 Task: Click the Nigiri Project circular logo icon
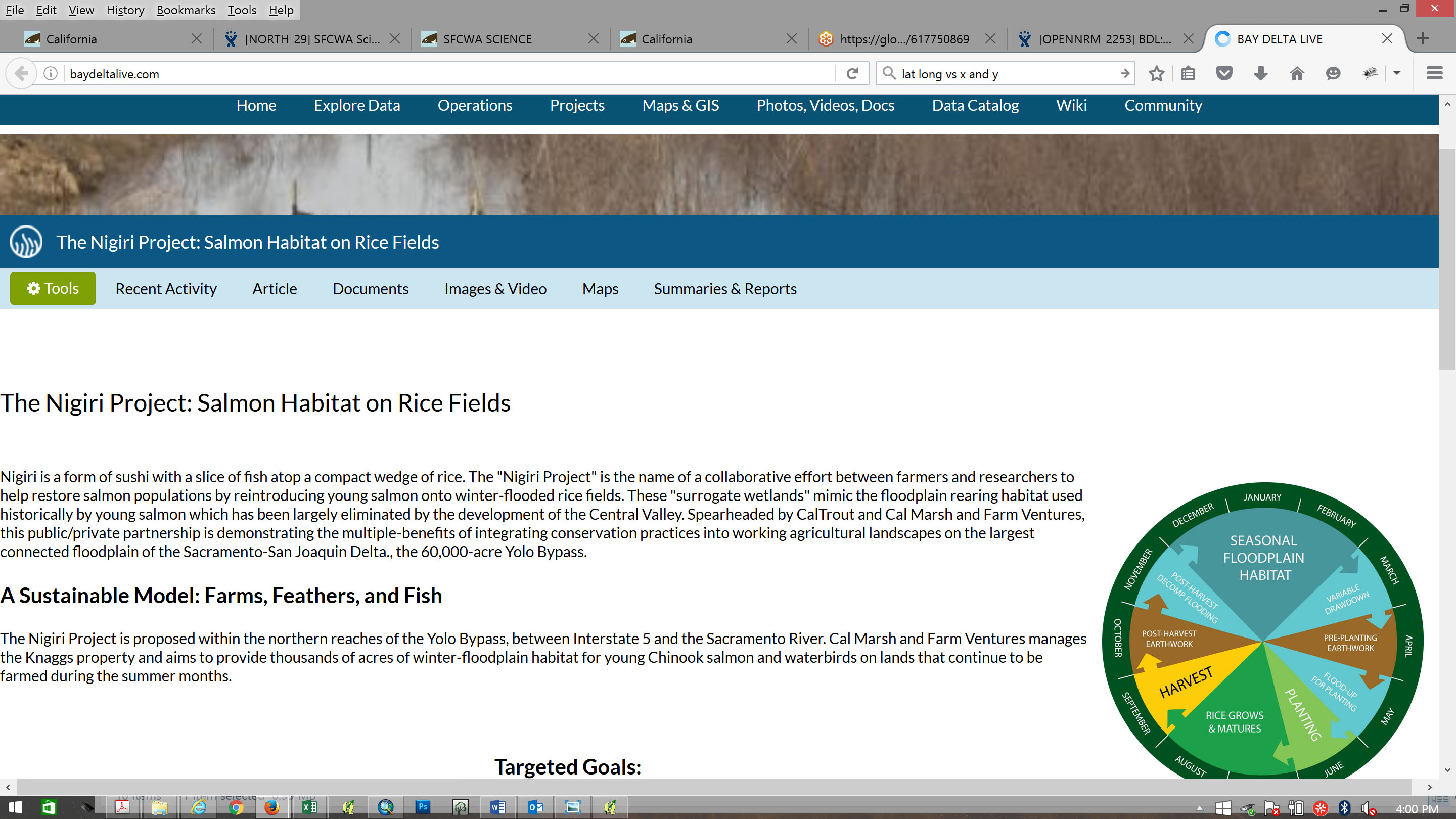click(x=26, y=242)
